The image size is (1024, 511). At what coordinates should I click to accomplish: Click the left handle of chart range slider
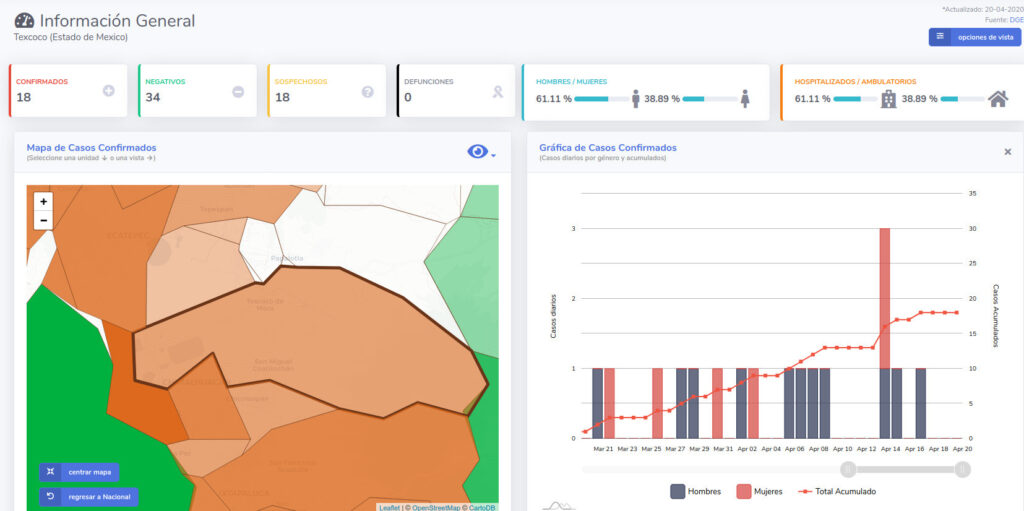click(x=848, y=469)
